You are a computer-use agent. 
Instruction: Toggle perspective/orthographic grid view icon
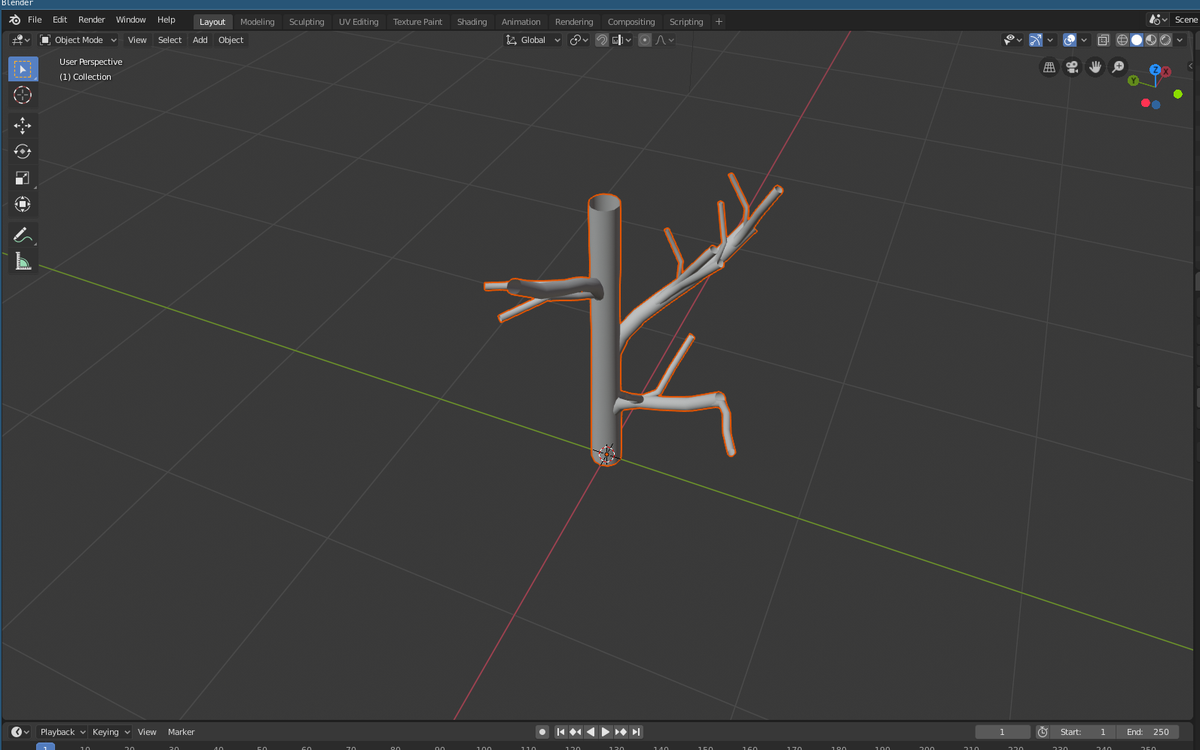click(1049, 67)
